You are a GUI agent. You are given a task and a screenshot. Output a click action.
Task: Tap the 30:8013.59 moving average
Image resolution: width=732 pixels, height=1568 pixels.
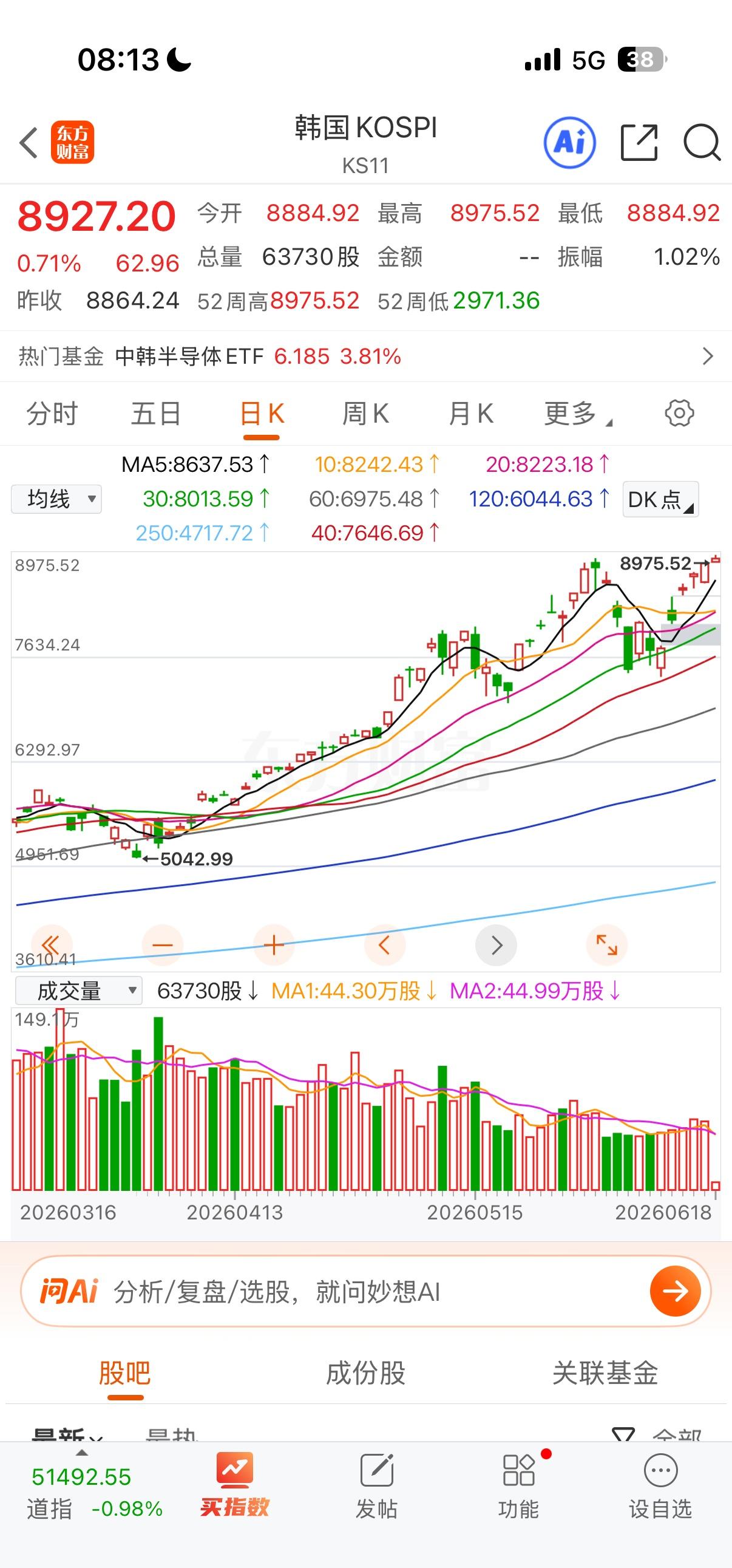[x=206, y=499]
